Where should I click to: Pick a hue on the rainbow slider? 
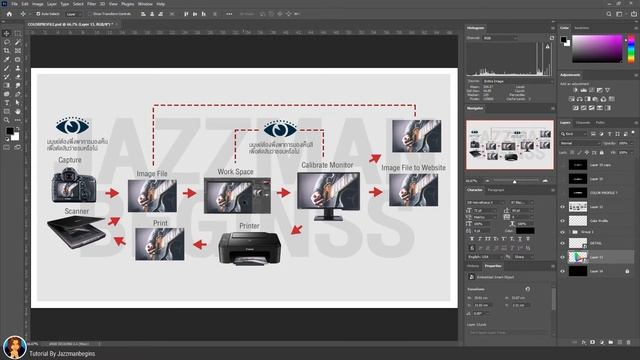[631, 49]
